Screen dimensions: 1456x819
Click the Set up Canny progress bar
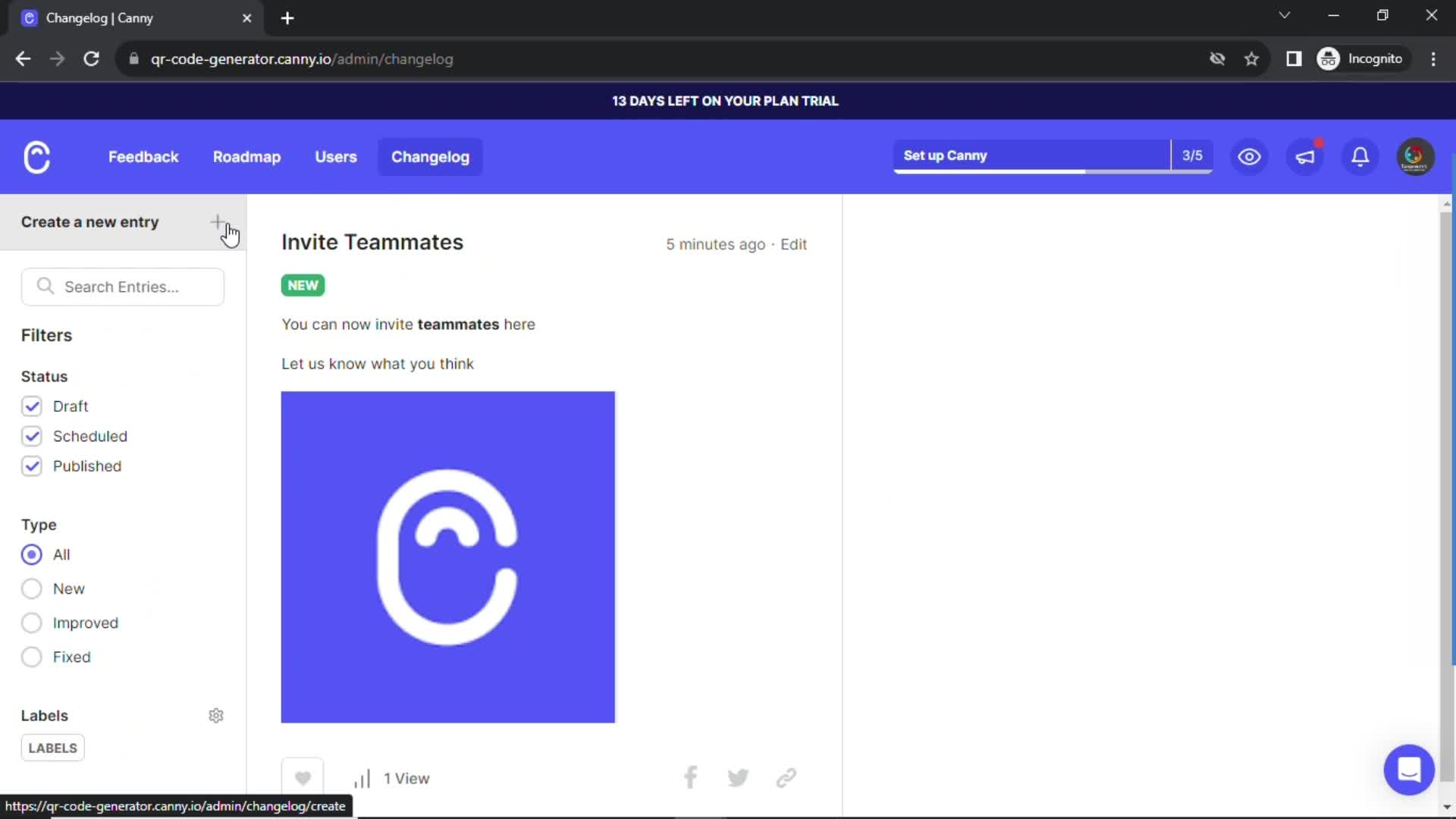(x=1052, y=155)
